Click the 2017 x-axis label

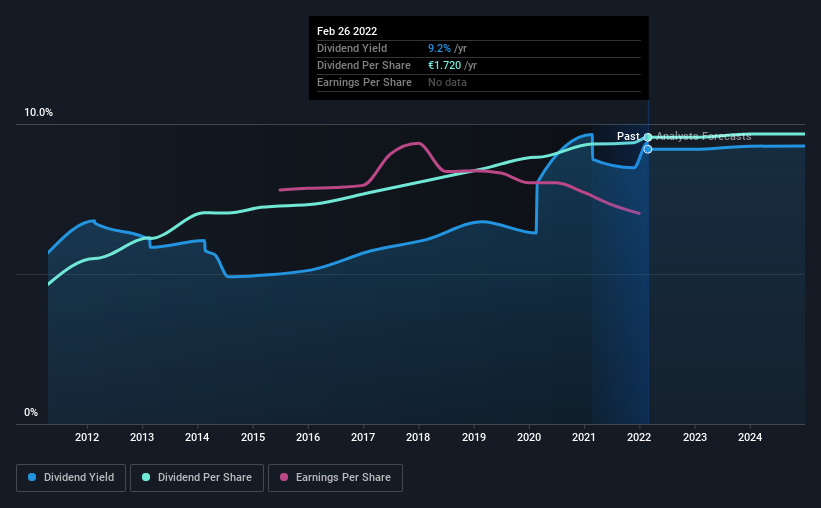point(363,437)
